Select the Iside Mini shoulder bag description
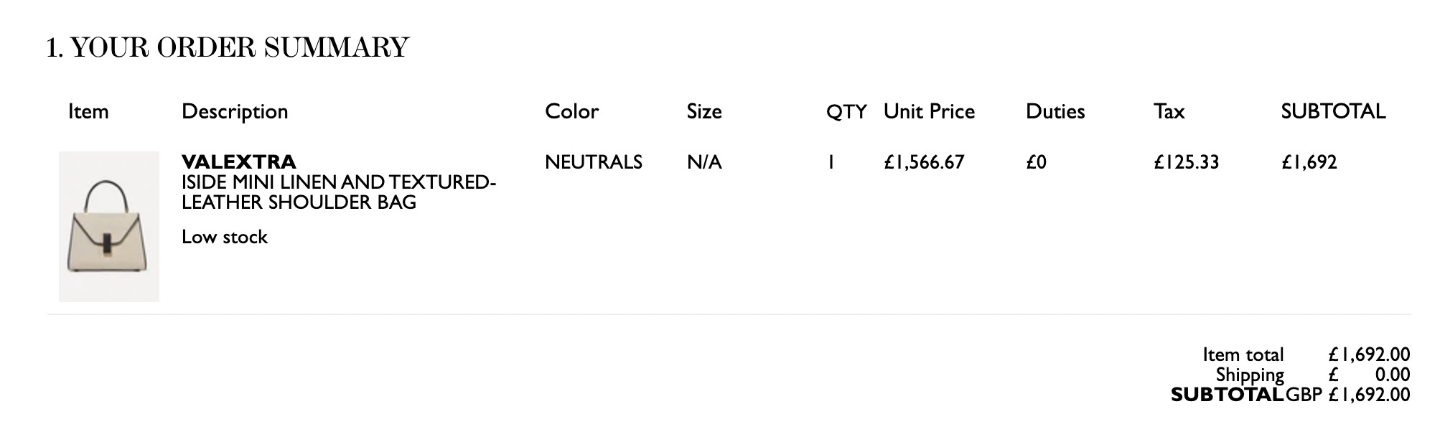Viewport: 1440px width, 432px height. pos(339,192)
